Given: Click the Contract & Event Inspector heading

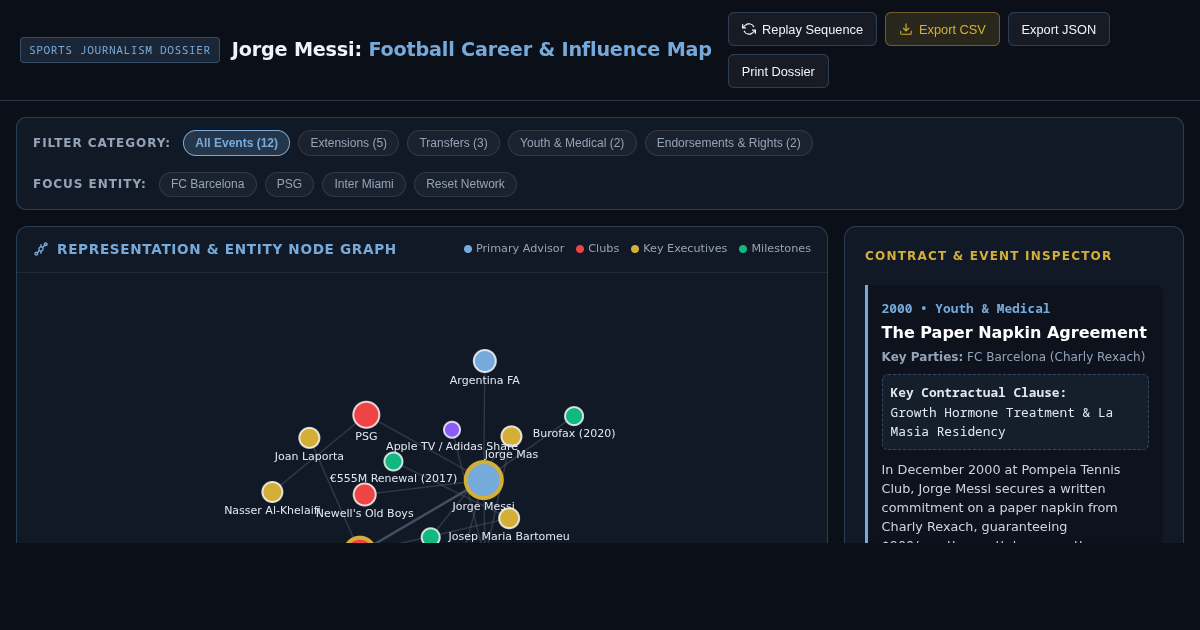Looking at the screenshot, I should tap(988, 256).
